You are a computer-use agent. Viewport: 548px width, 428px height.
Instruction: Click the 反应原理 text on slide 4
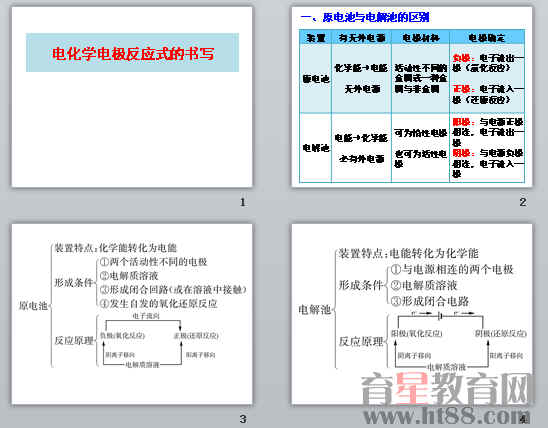[361, 341]
